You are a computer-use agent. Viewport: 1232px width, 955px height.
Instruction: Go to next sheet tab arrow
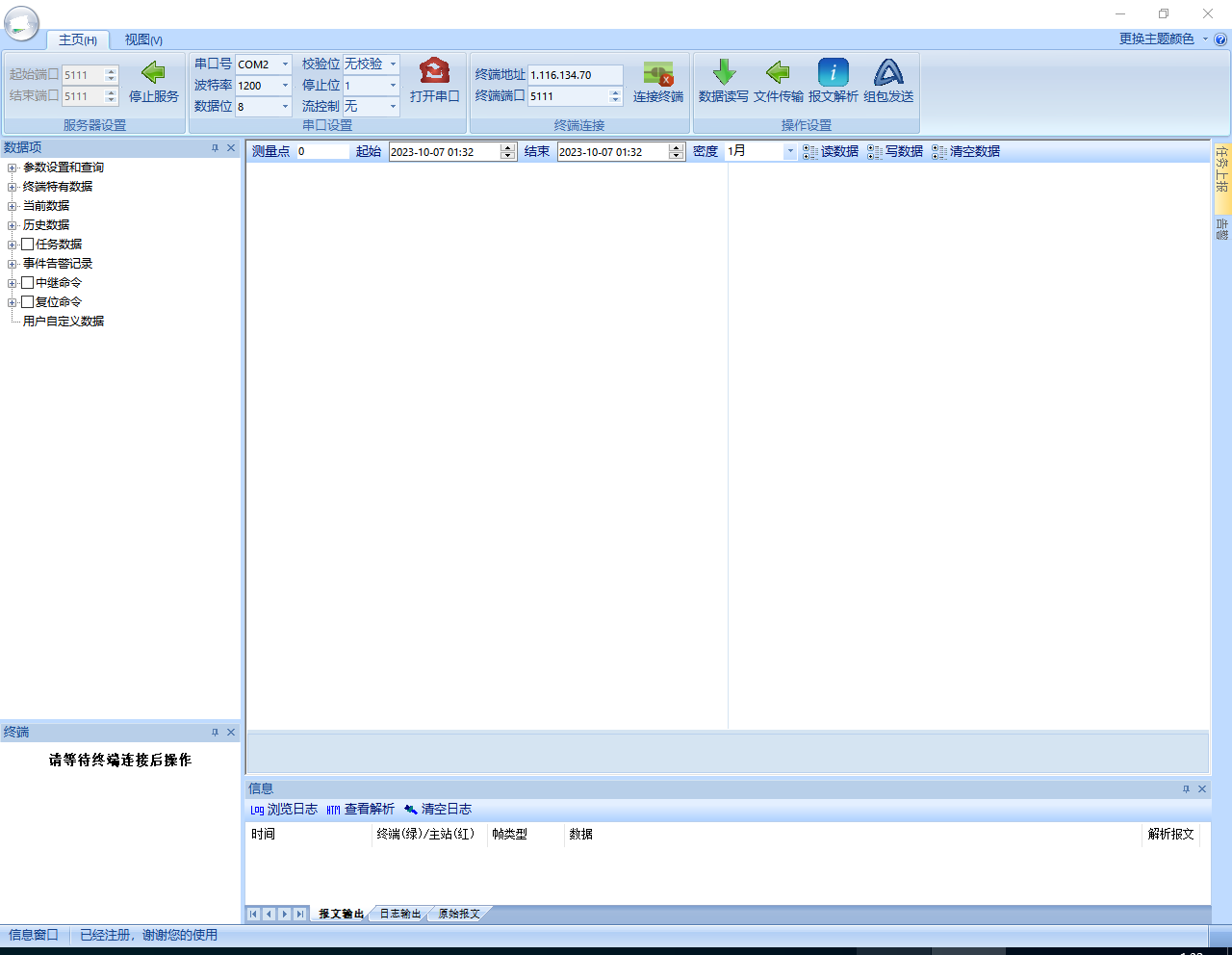coord(285,915)
